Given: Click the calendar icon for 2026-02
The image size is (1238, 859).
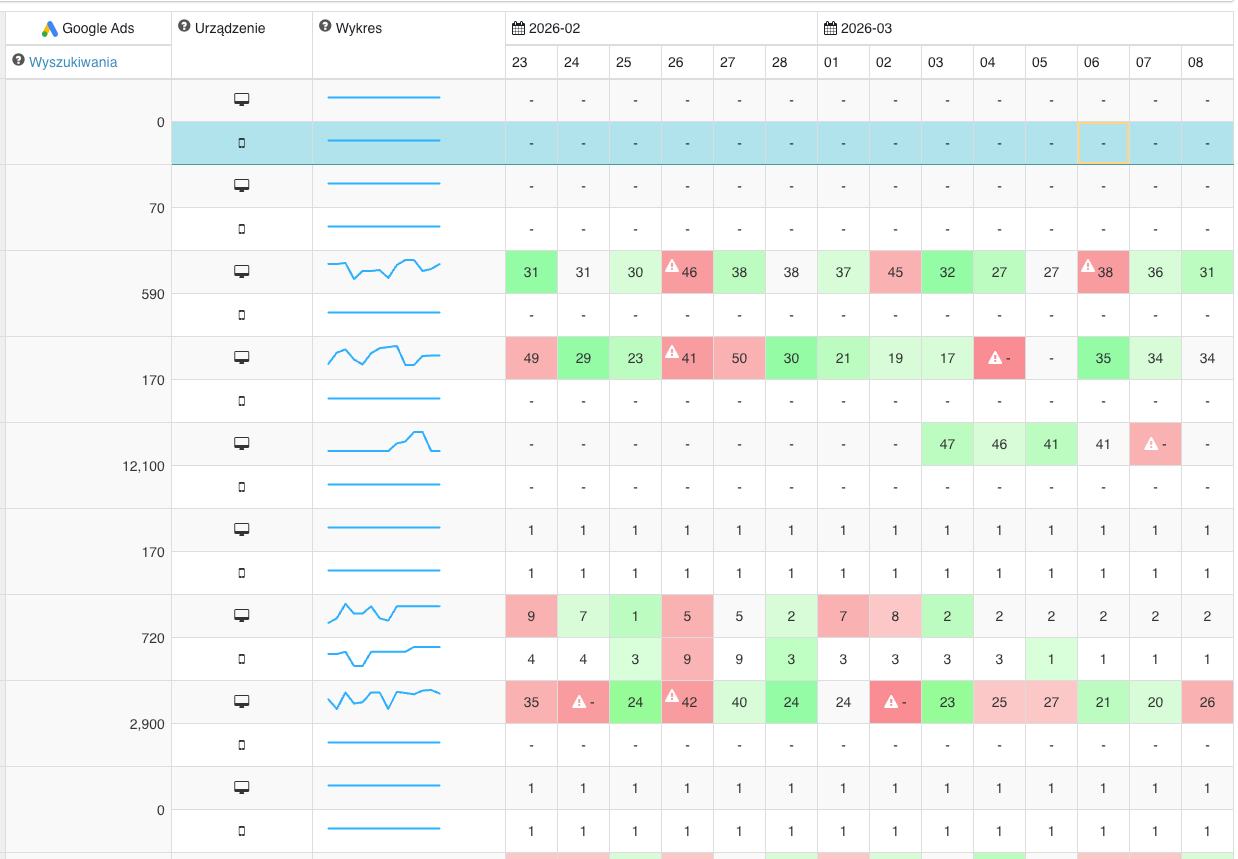Looking at the screenshot, I should (x=518, y=27).
